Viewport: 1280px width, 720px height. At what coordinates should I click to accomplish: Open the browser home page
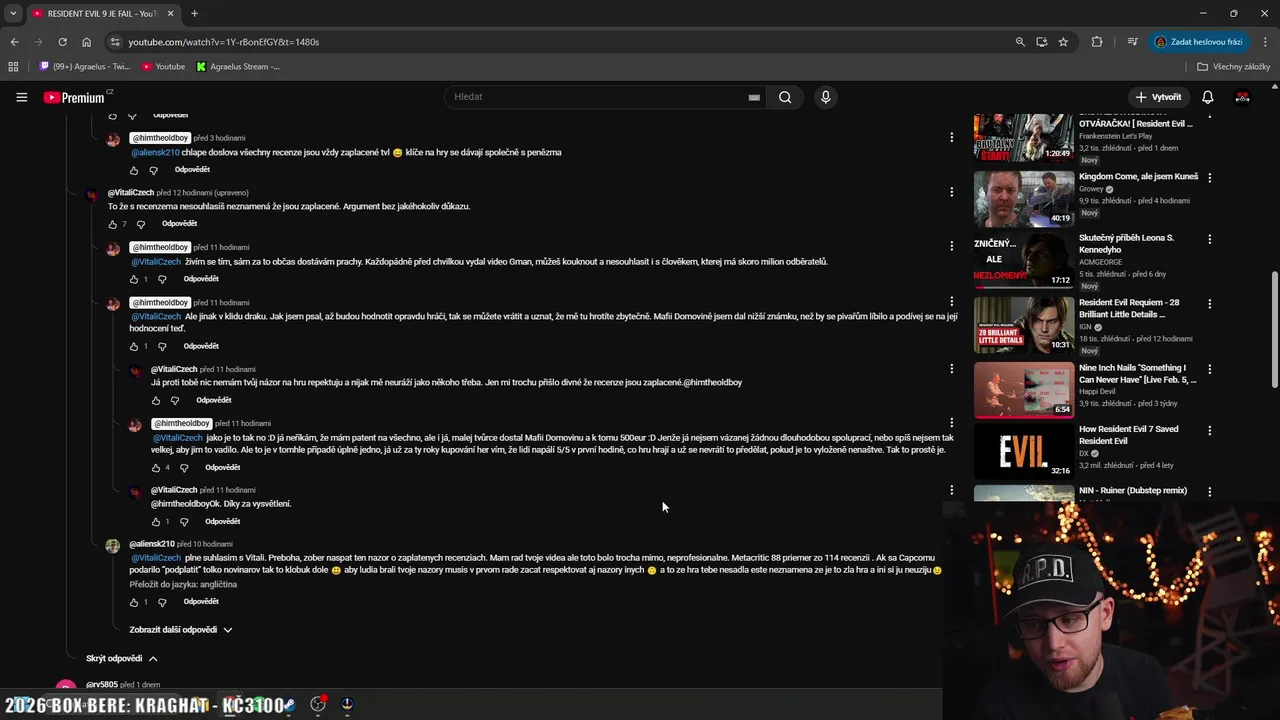point(86,42)
